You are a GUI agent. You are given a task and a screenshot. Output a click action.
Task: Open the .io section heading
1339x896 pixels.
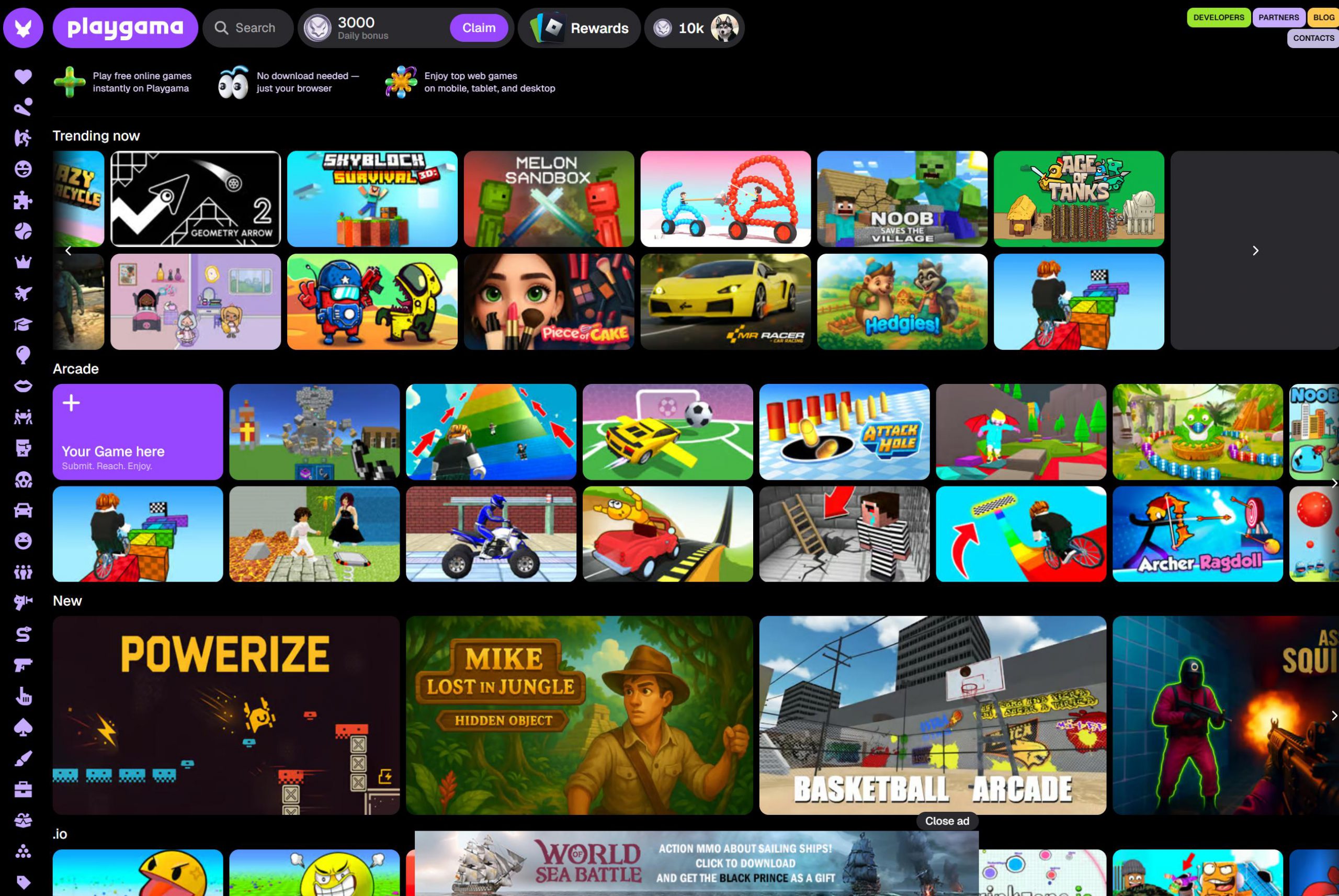(60, 834)
